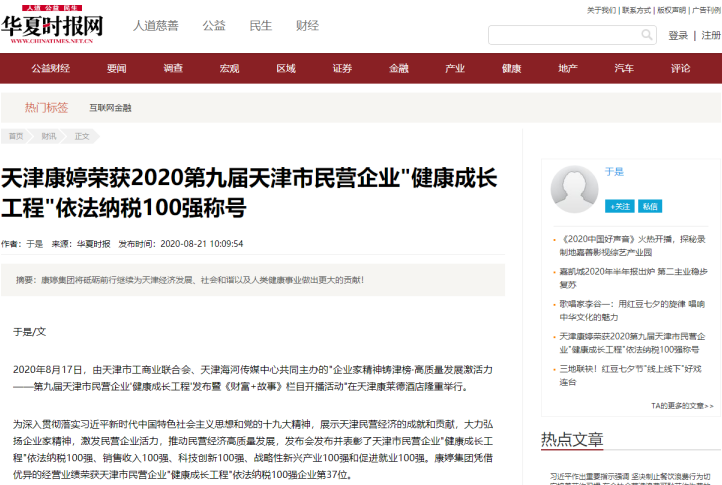The width and height of the screenshot is (722, 485).
Task: Open the 金融 navigation menu item
Action: click(x=399, y=69)
